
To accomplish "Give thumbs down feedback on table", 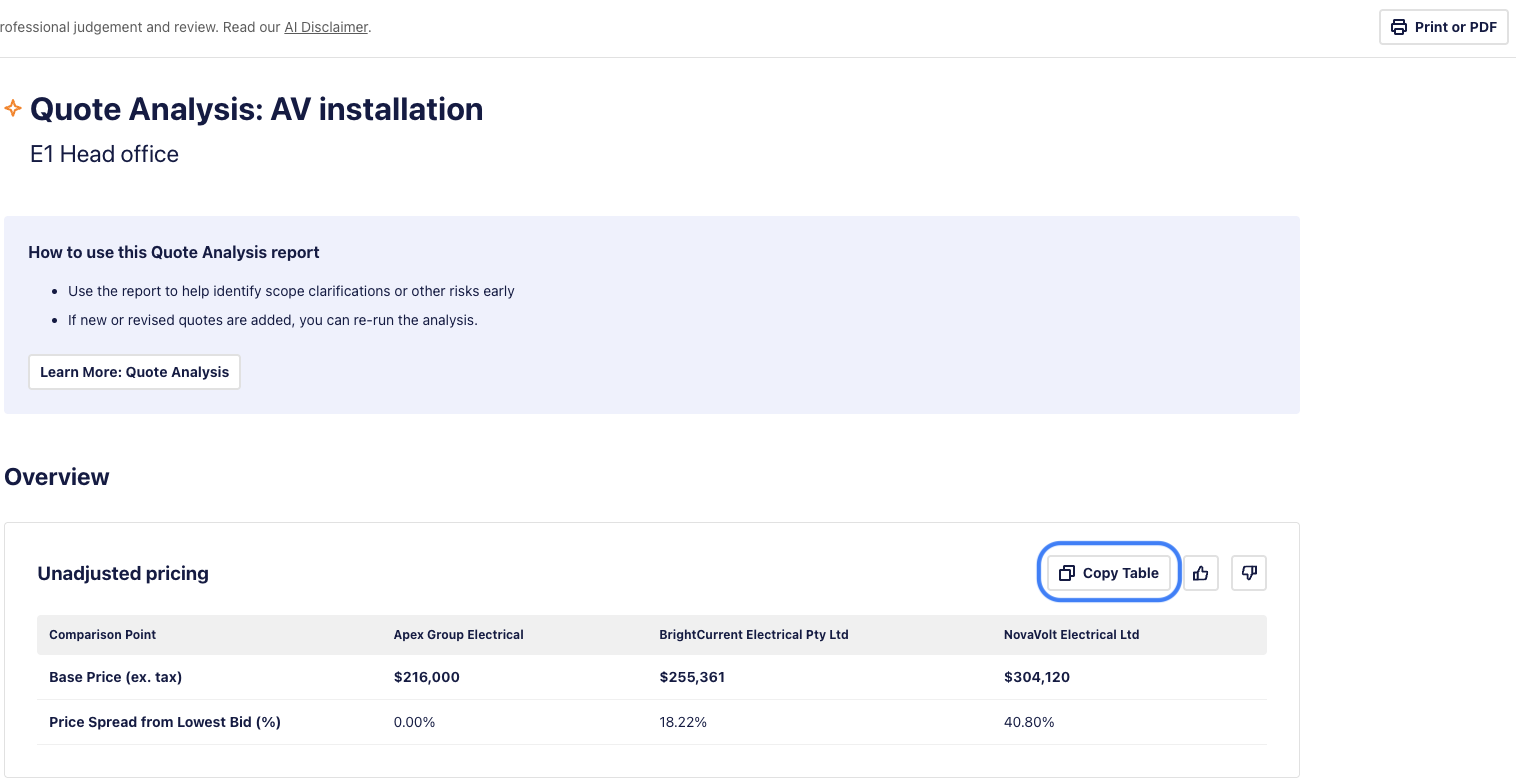I will [x=1249, y=573].
